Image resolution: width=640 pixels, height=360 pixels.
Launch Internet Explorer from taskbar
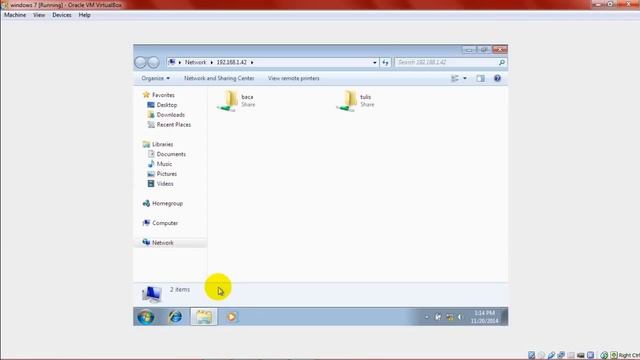[176, 317]
